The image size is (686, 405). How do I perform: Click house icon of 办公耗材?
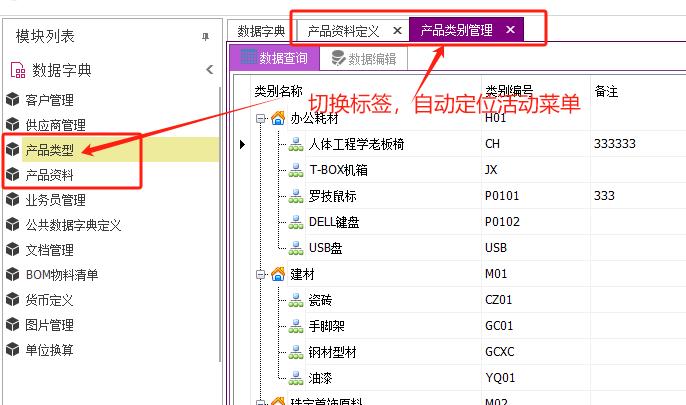(278, 118)
